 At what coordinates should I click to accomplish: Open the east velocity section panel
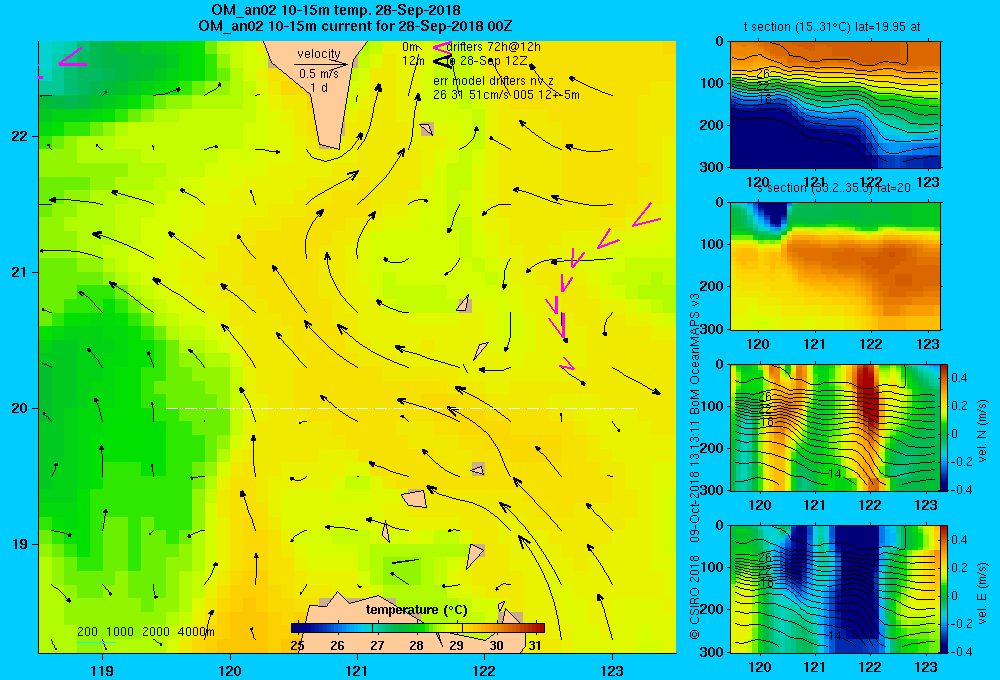835,589
